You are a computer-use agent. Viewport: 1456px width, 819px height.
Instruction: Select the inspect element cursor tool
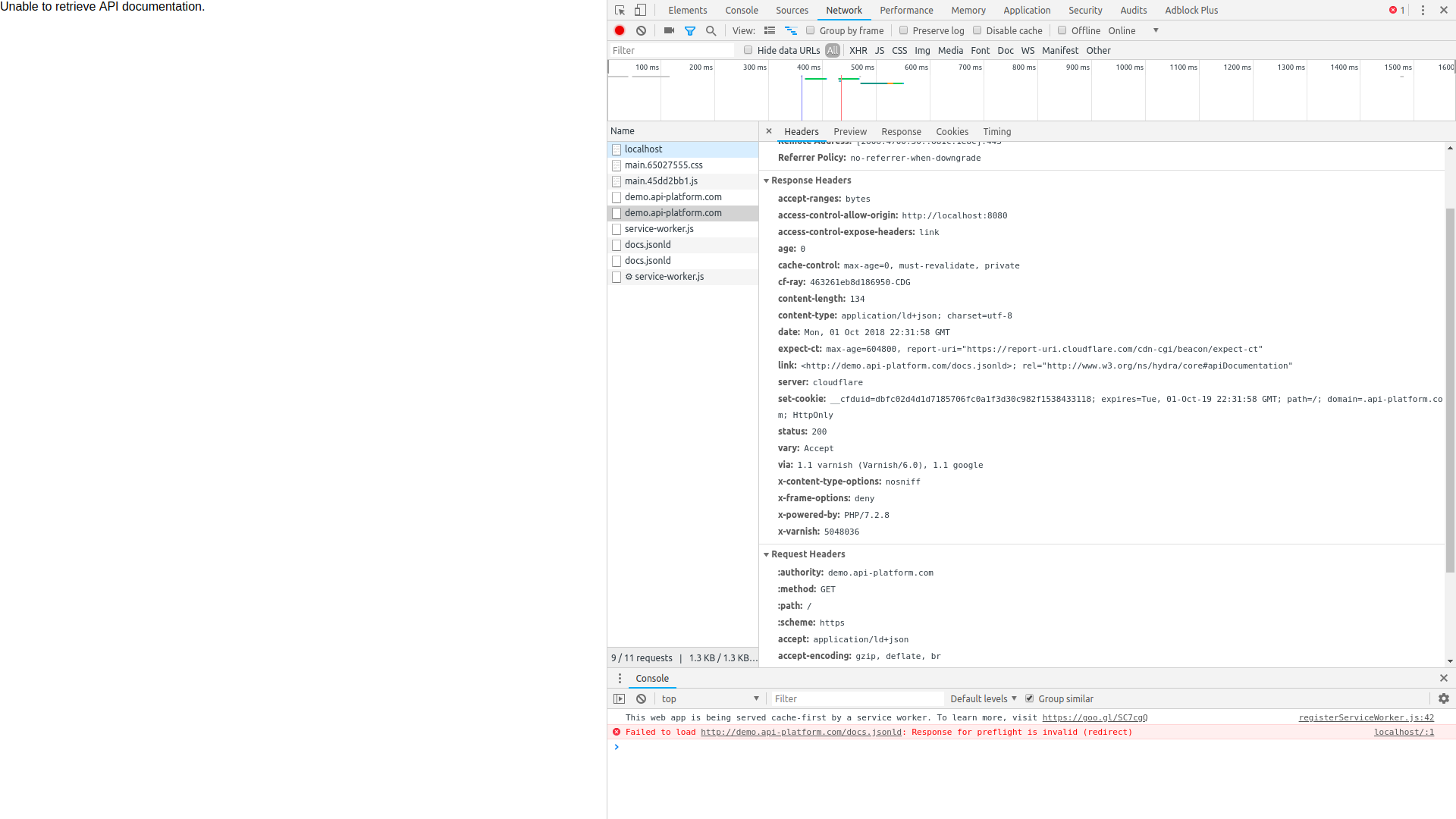(619, 10)
